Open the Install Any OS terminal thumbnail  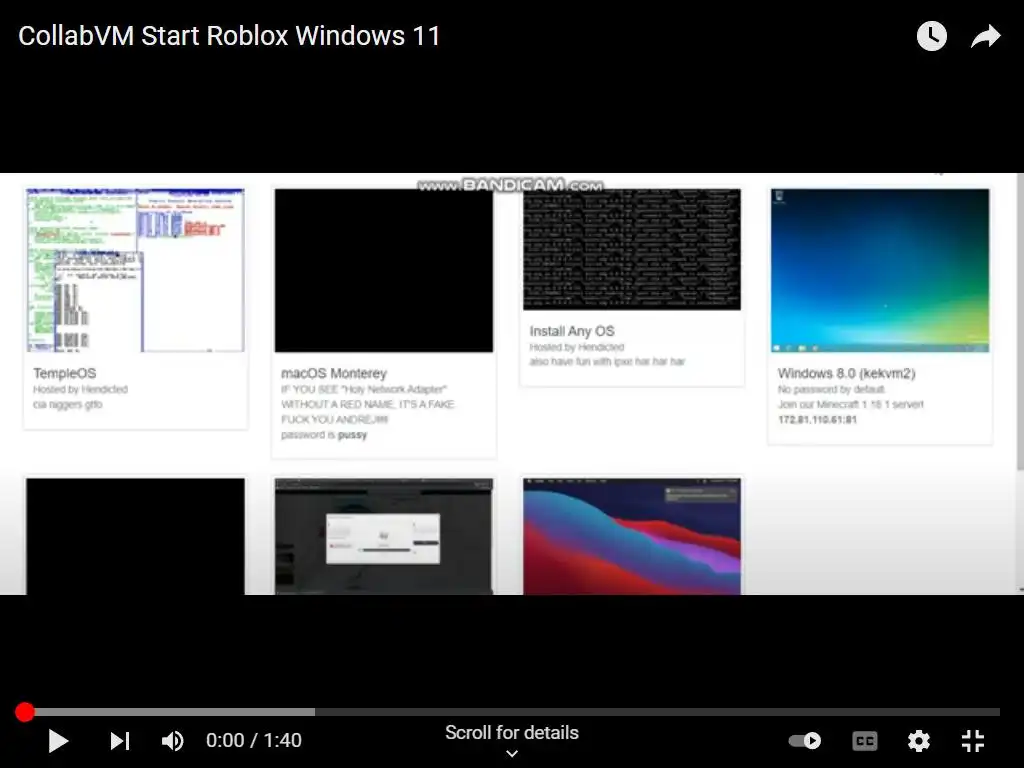(632, 249)
